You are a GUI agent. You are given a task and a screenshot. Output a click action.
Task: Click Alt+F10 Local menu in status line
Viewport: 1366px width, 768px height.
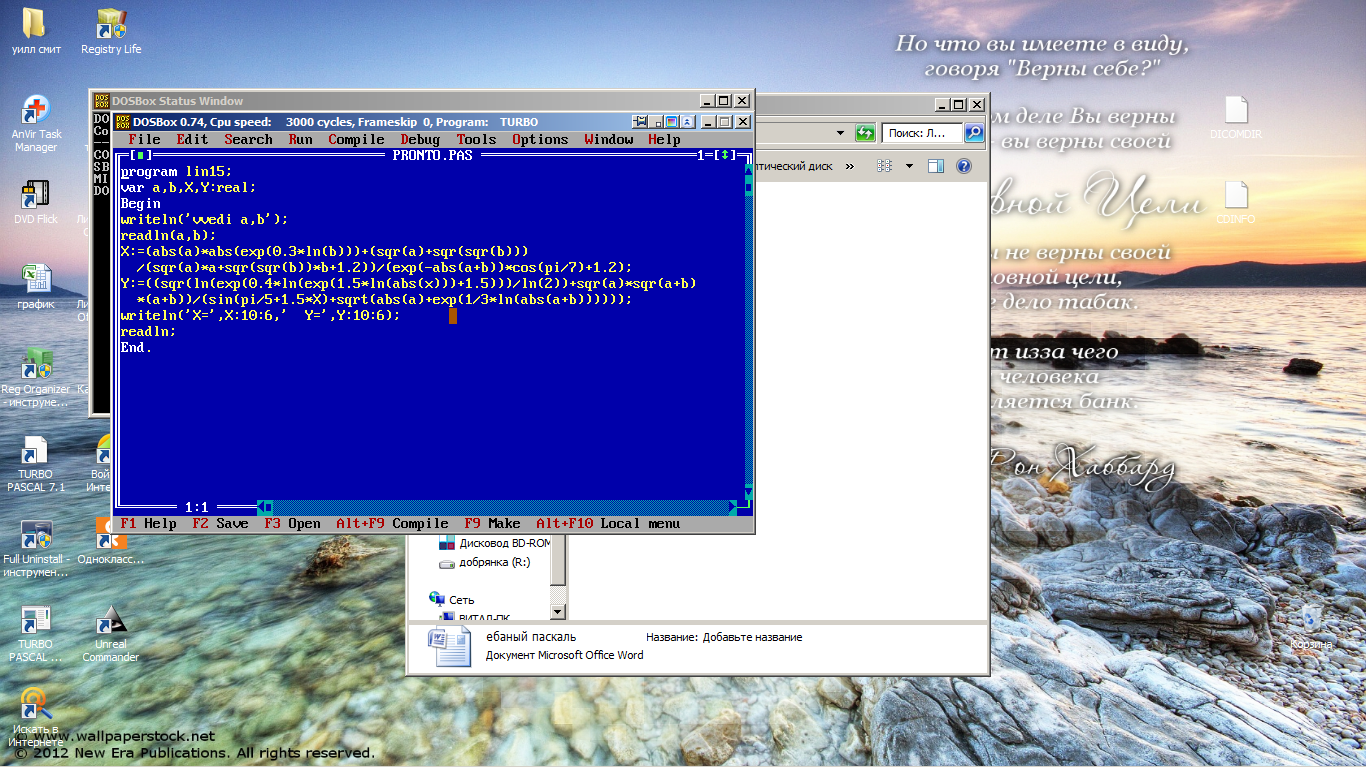[609, 524]
